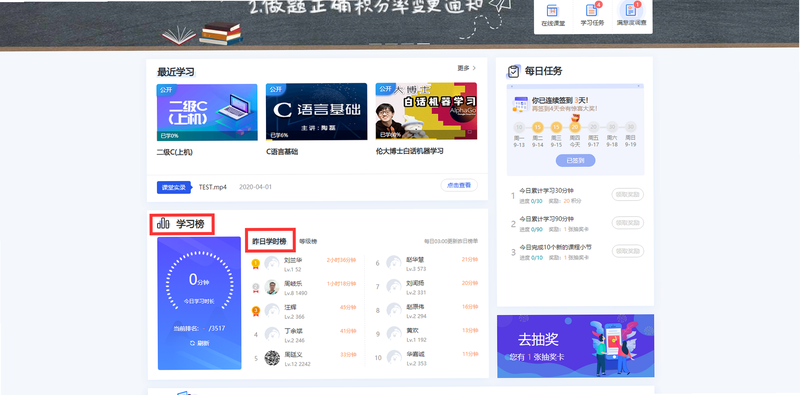Expand 更多 in the 最近学习 section
This screenshot has height=395, width=800.
click(466, 68)
